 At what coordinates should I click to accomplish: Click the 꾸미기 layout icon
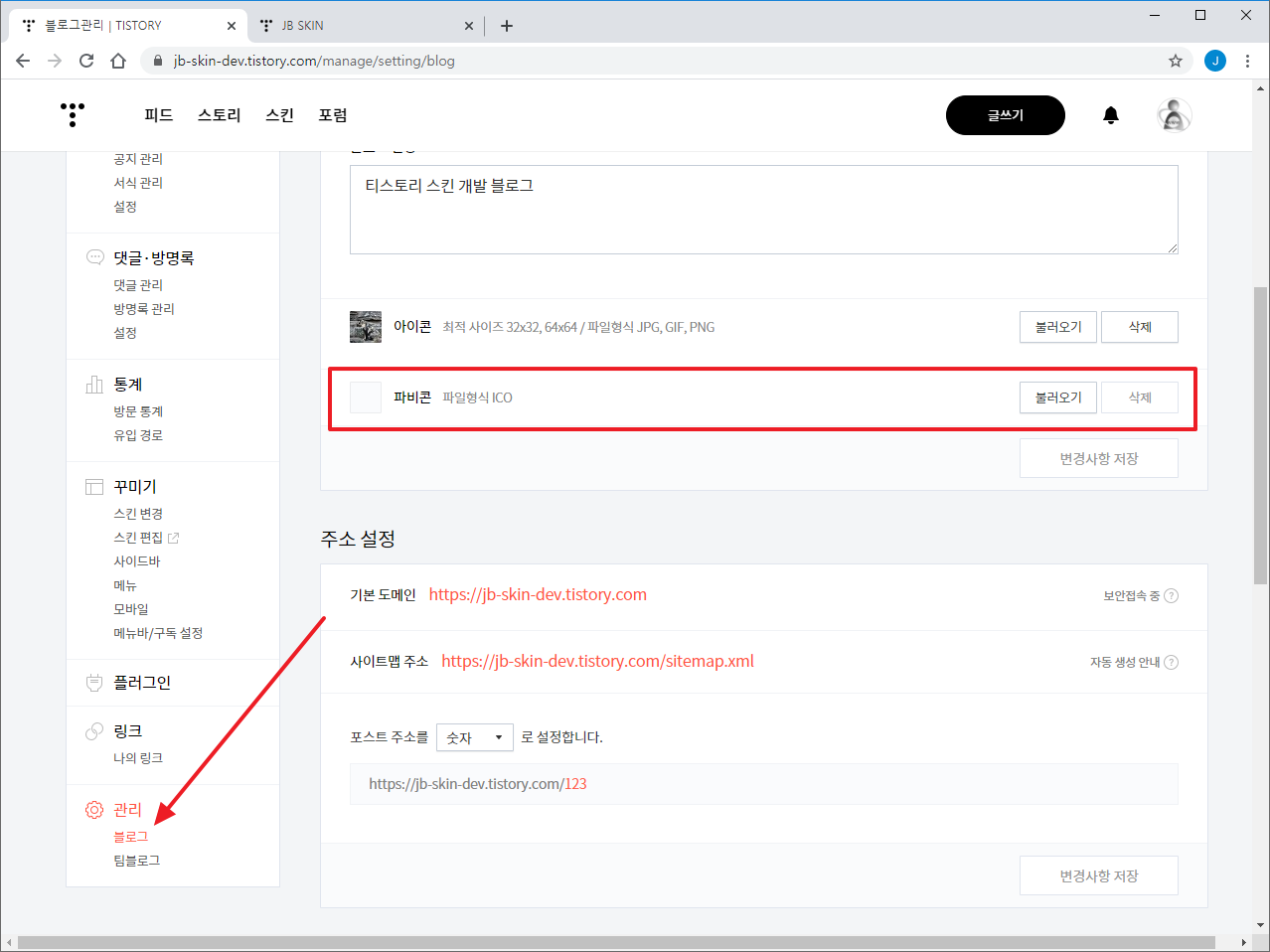pos(94,487)
